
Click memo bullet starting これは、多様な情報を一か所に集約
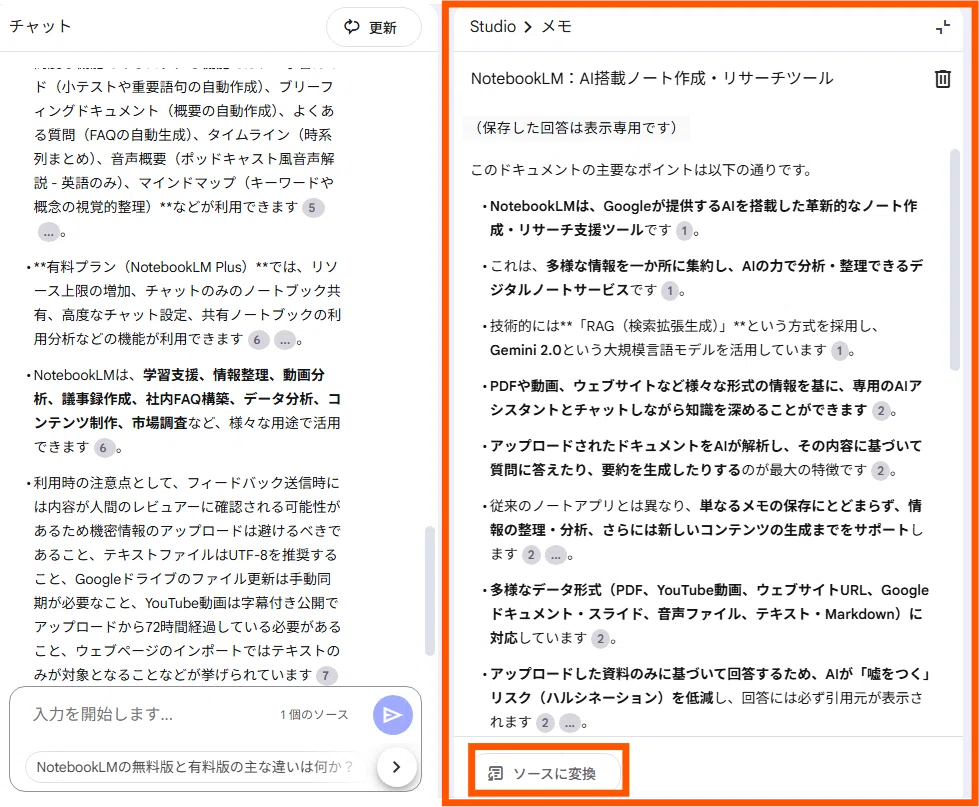702,278
